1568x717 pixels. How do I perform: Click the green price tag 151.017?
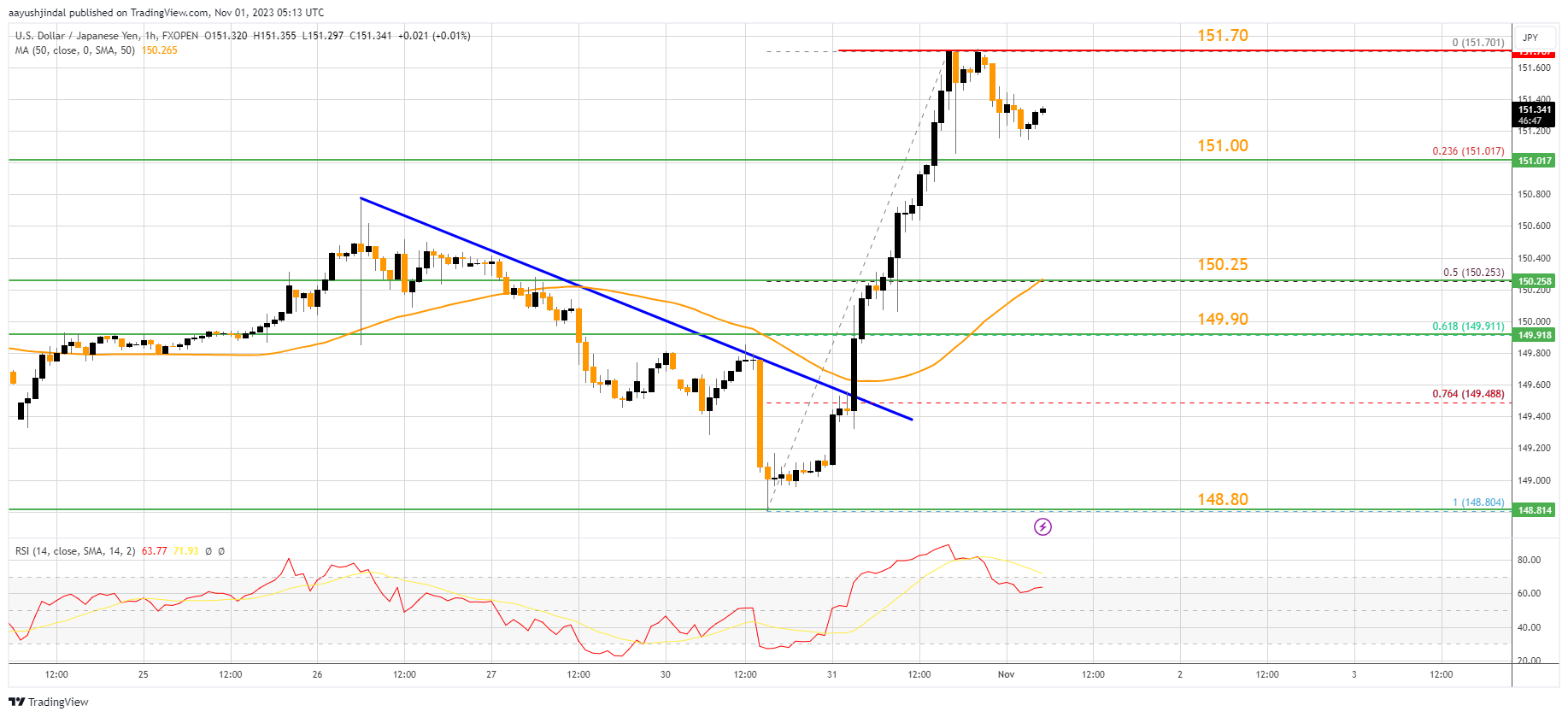tap(1535, 161)
